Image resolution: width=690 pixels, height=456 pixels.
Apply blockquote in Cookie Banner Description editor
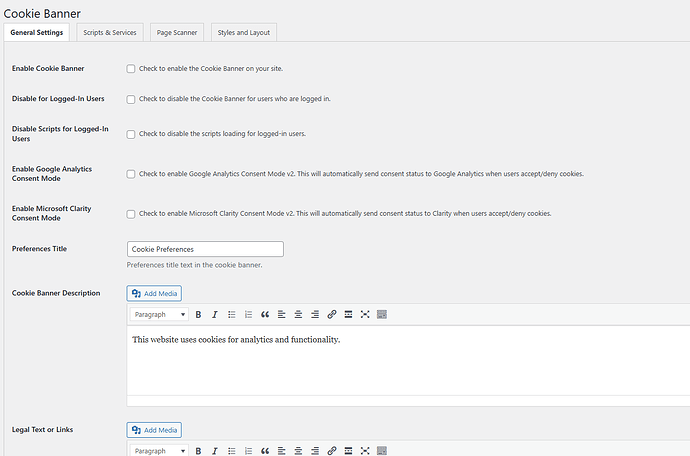[x=265, y=314]
